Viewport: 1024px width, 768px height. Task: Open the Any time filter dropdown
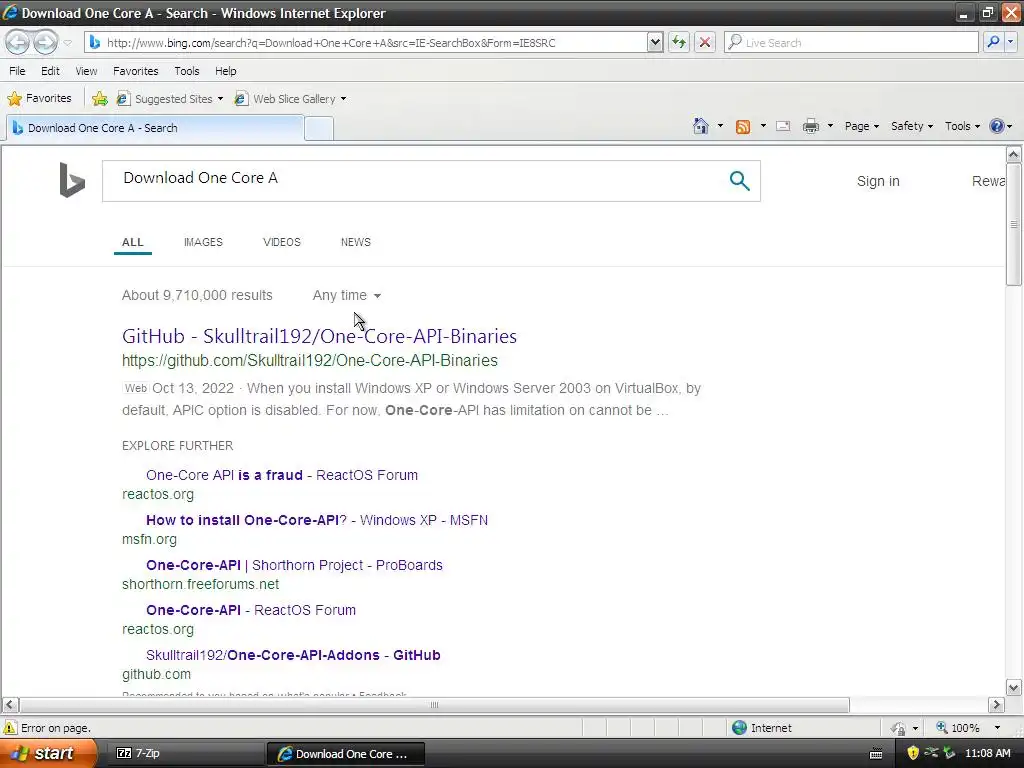347,295
